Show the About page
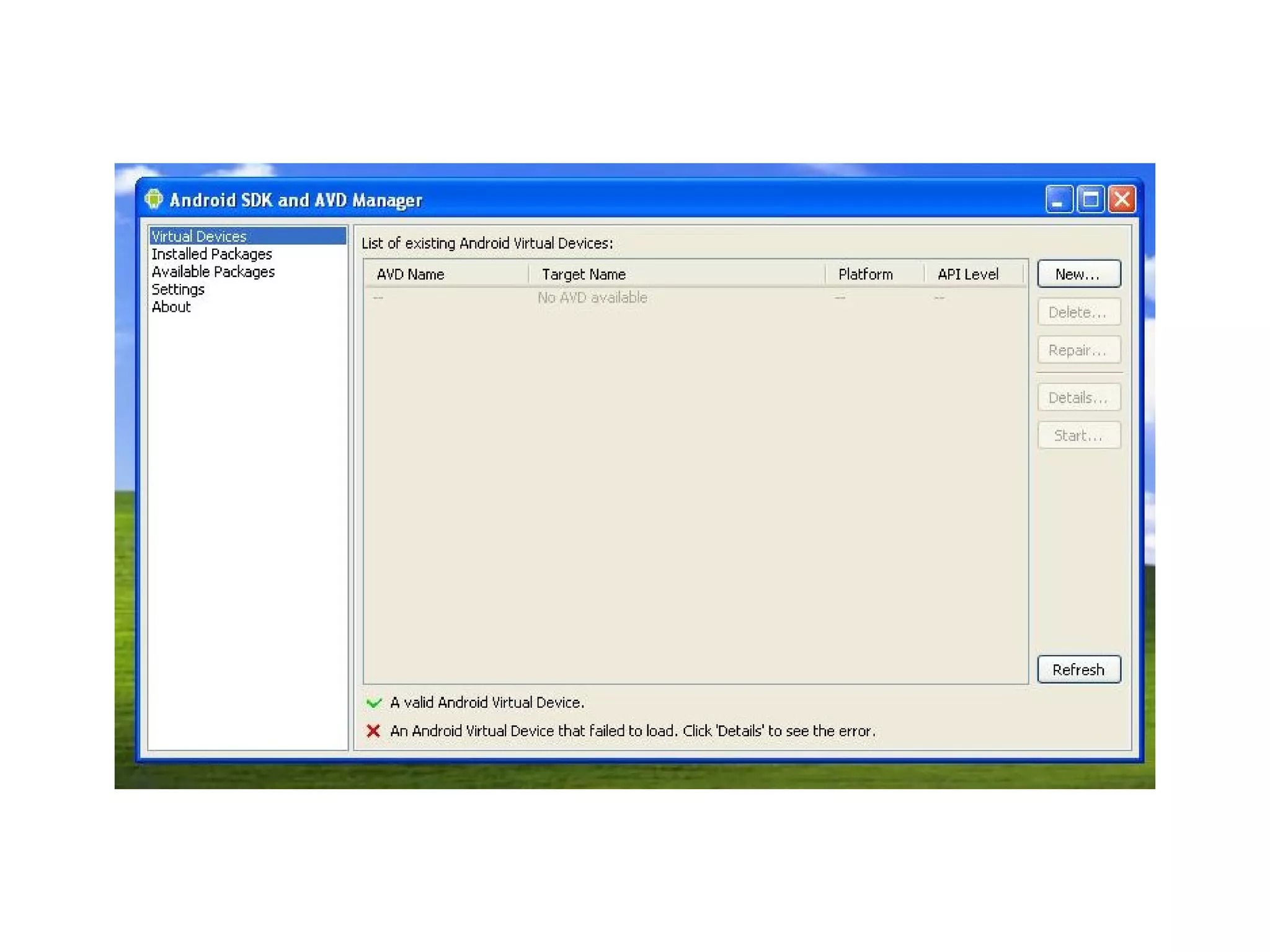The image size is (1270, 952). (x=171, y=307)
